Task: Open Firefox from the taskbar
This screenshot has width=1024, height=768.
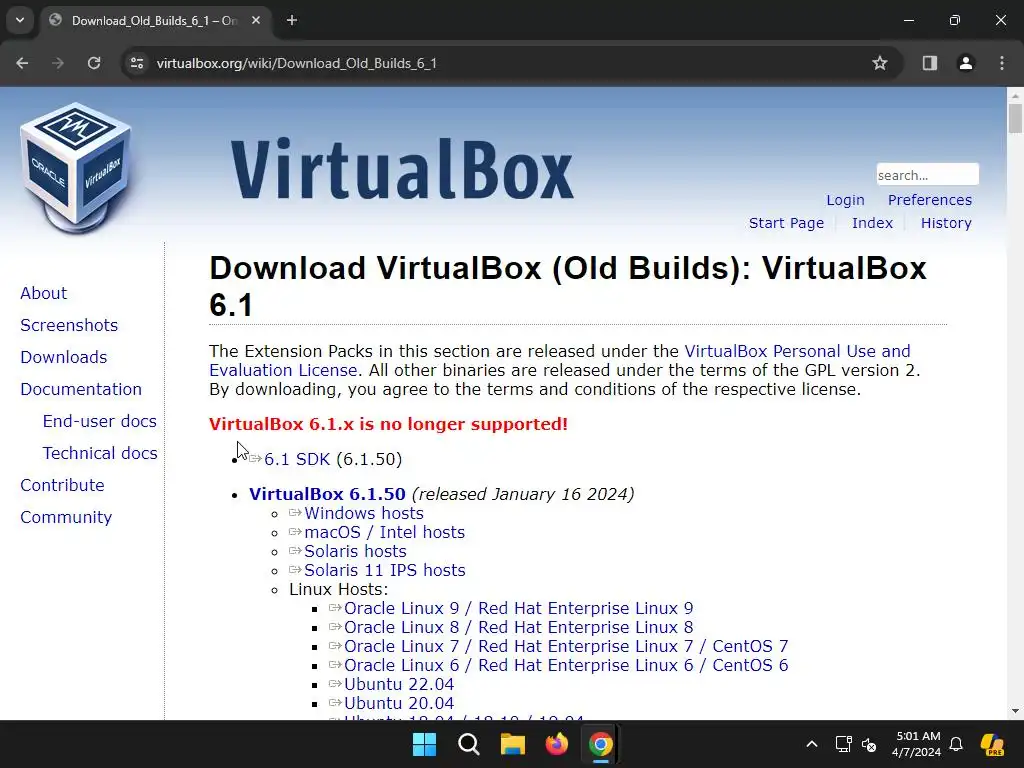Action: coord(556,744)
